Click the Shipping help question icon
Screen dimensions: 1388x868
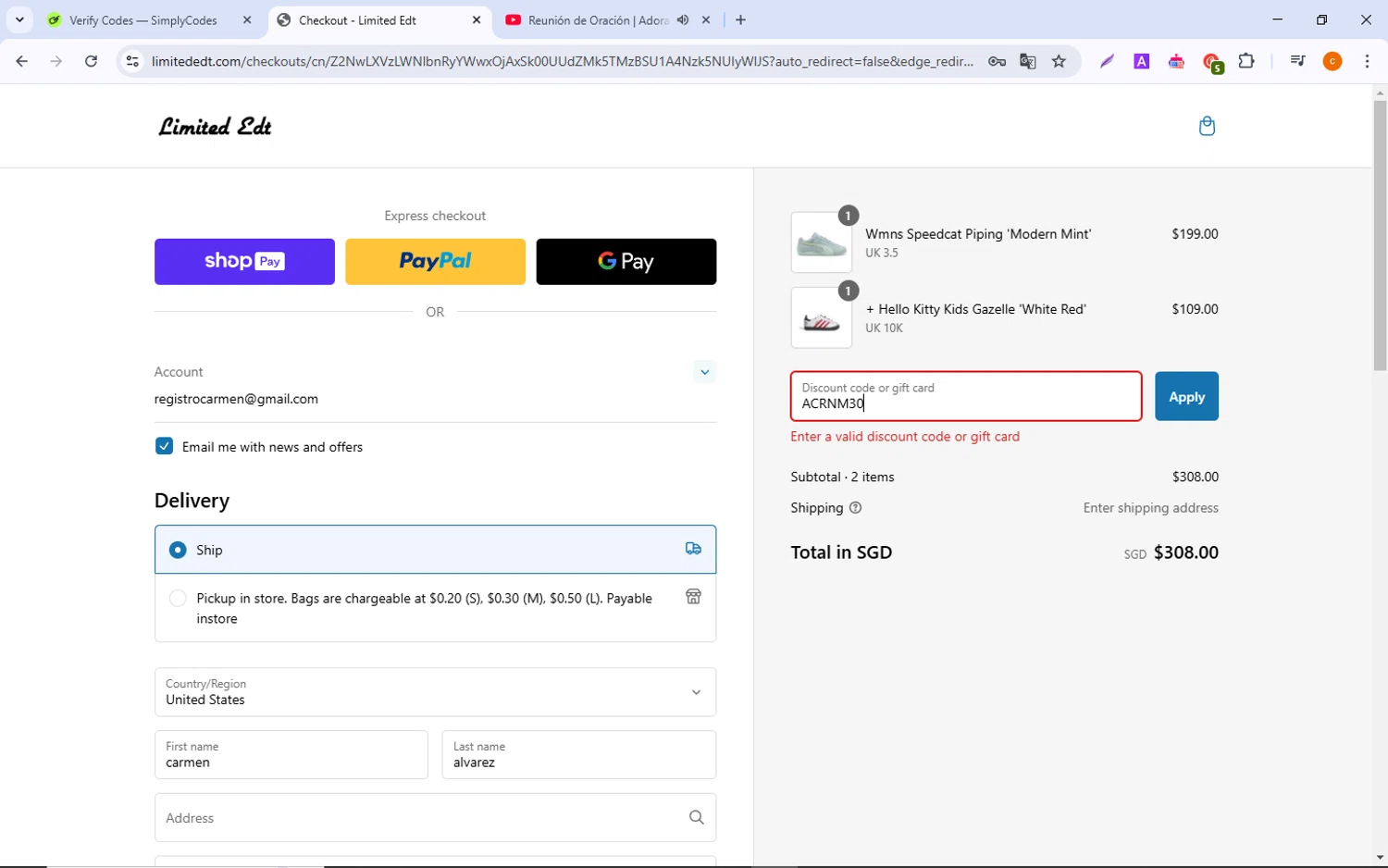coord(855,508)
